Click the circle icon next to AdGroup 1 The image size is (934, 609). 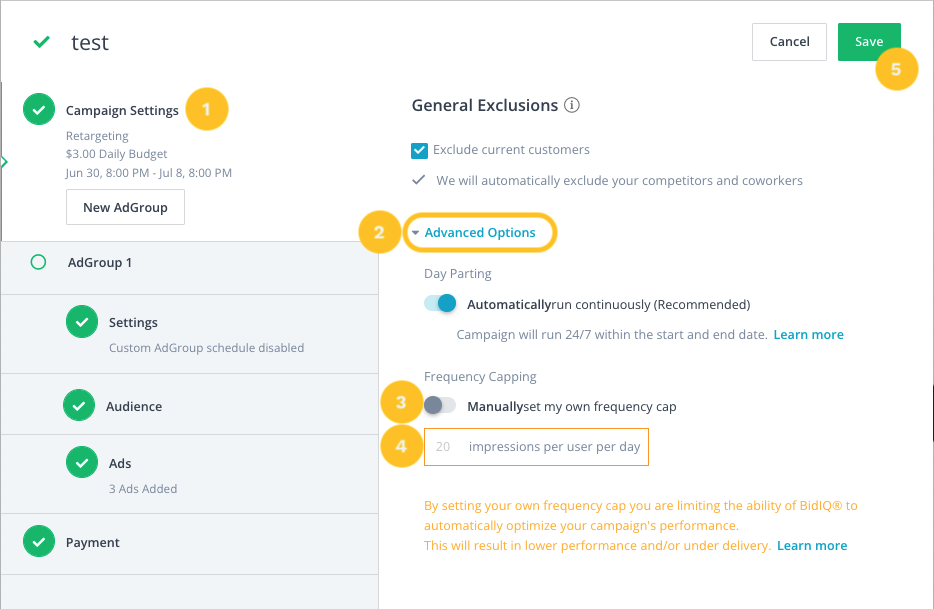tap(37, 262)
